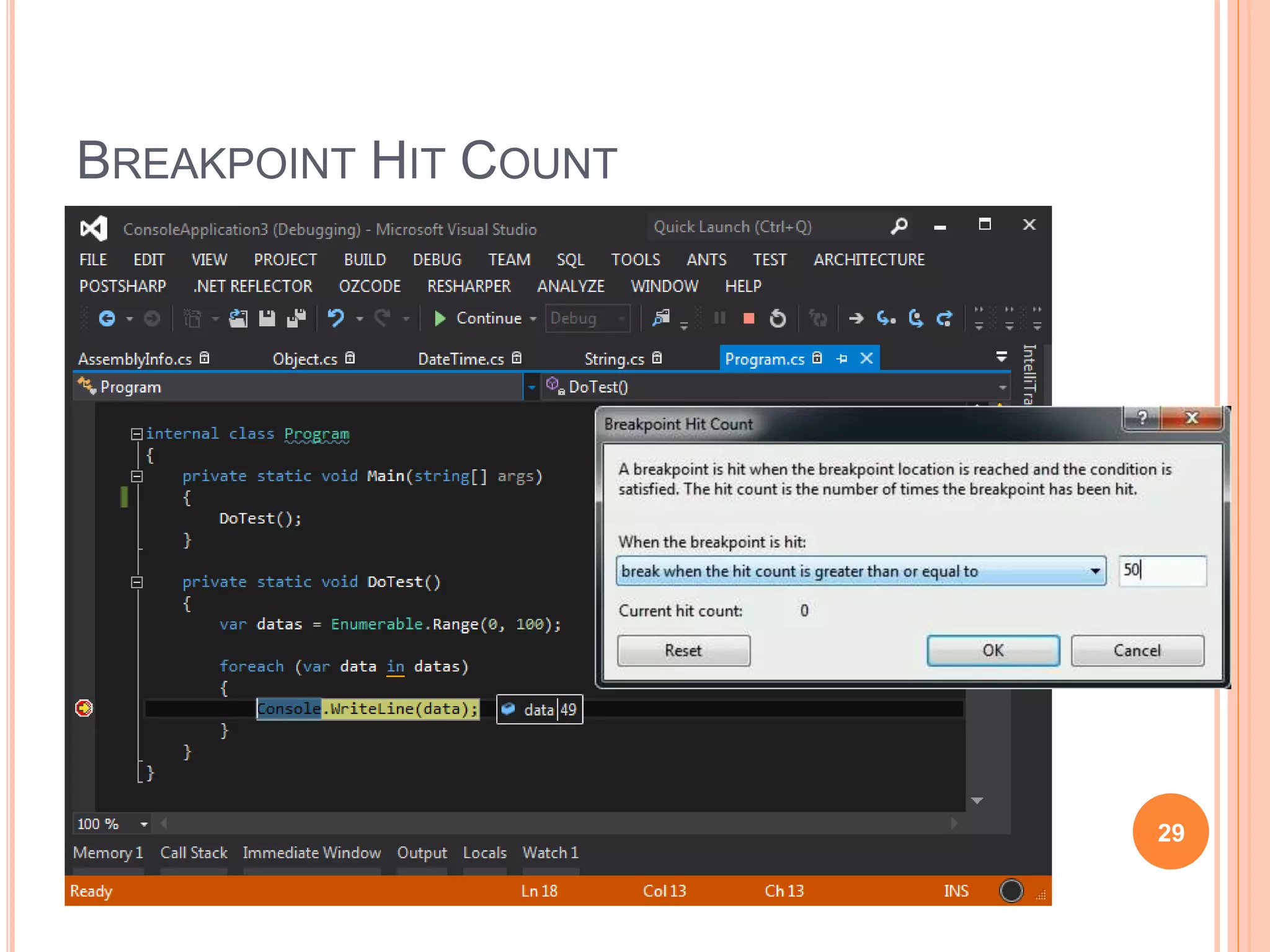Click Cancel in Breakpoint Hit Count dialog

click(1137, 651)
